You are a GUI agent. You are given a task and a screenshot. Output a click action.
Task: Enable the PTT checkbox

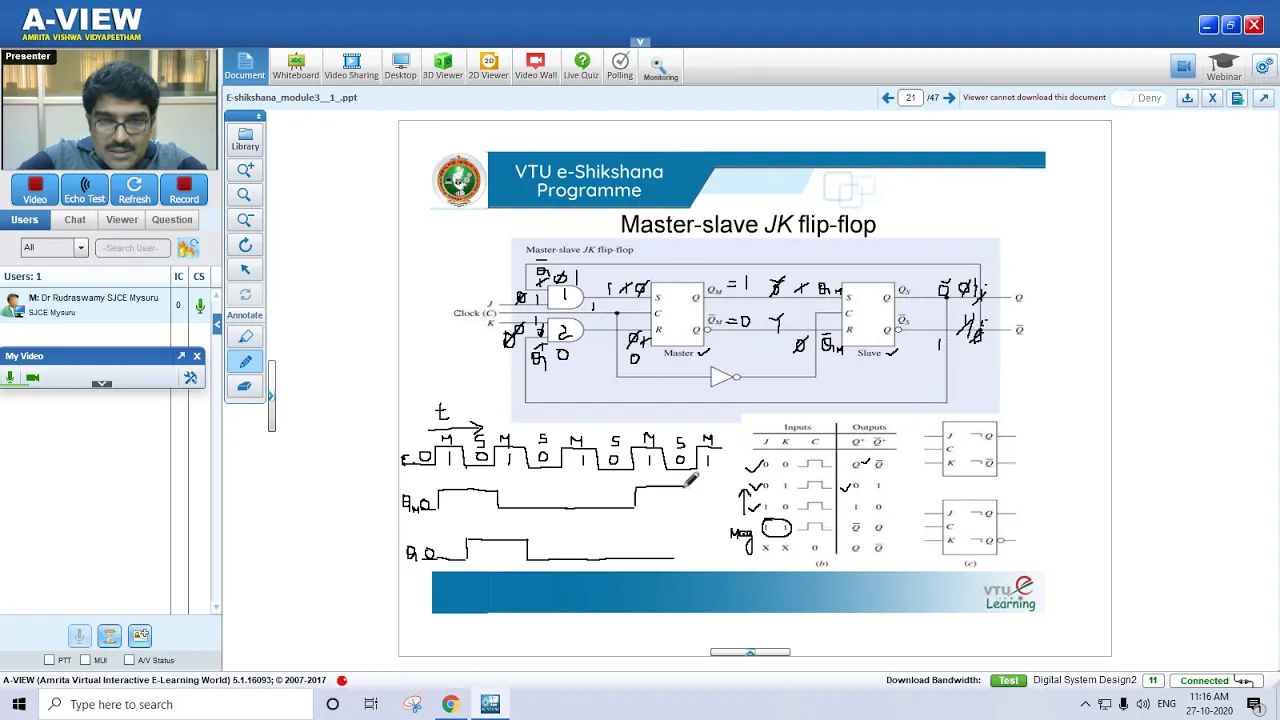[50, 660]
